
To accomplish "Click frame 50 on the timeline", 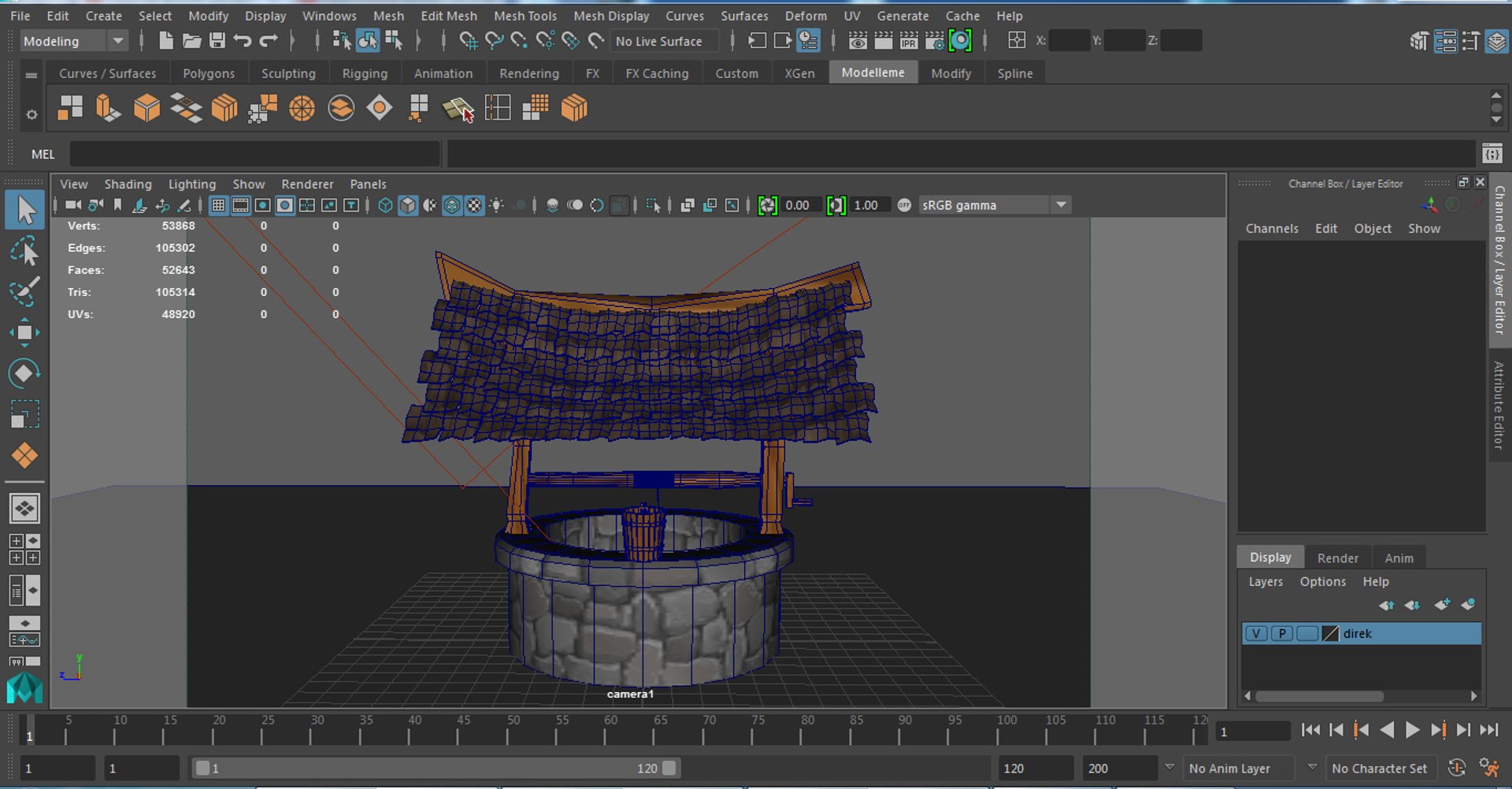I will coord(513,729).
